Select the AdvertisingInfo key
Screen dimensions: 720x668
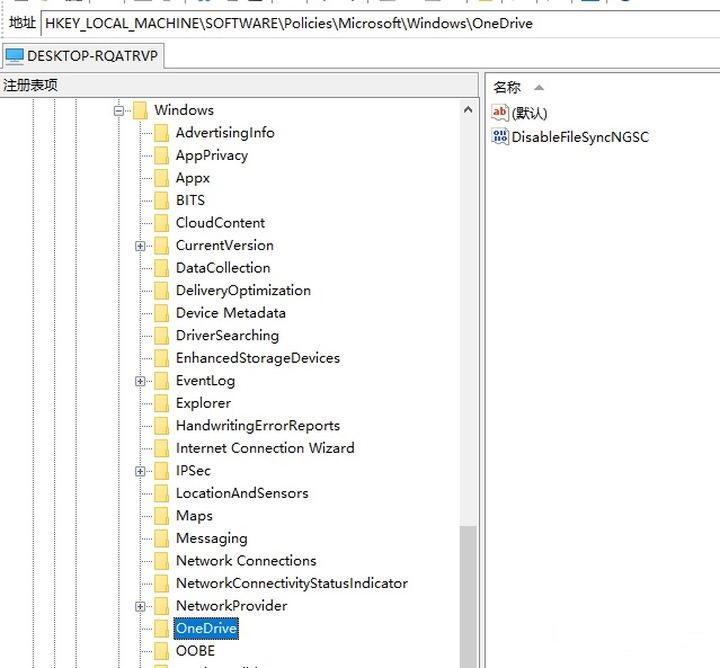(225, 133)
